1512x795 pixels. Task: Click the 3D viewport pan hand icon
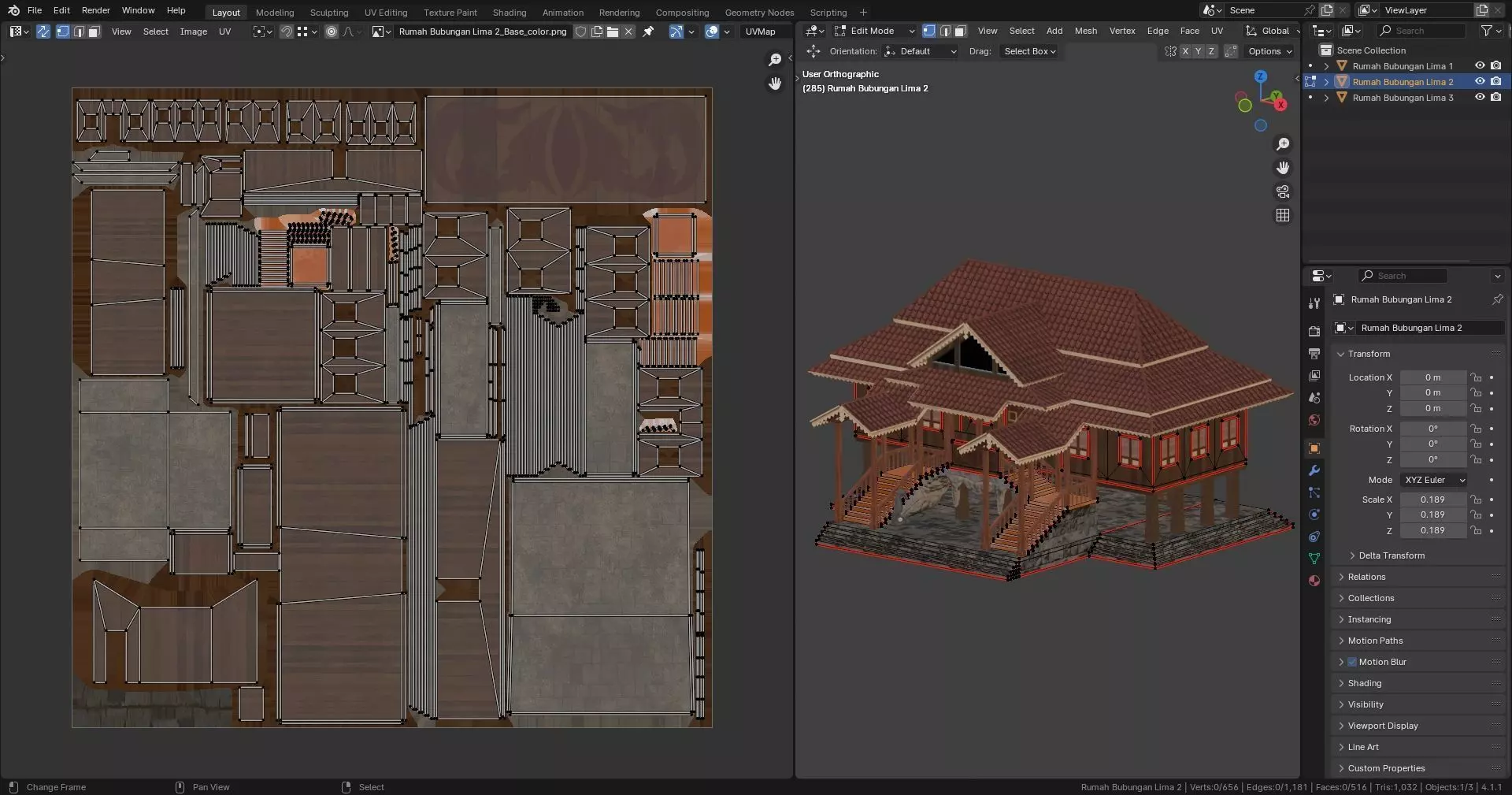pos(1283,168)
